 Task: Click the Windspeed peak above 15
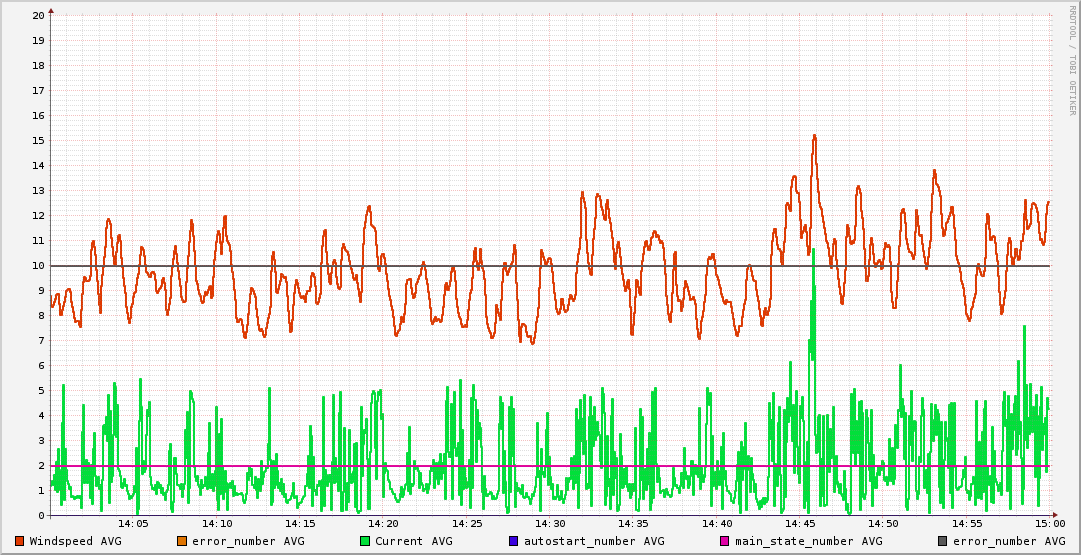[x=814, y=136]
